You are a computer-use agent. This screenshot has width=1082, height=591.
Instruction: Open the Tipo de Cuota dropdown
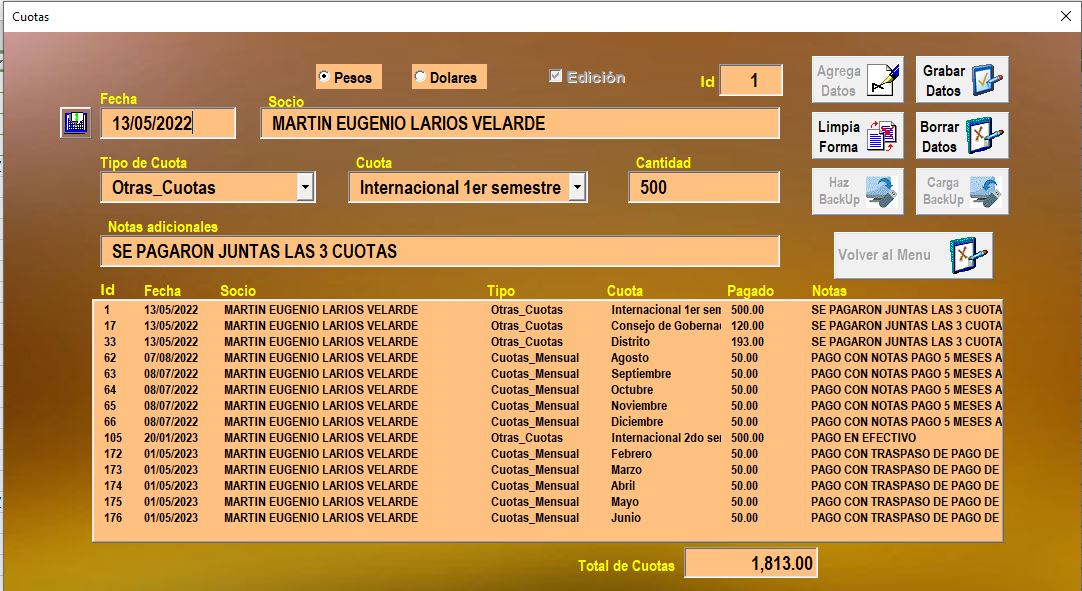[x=305, y=187]
